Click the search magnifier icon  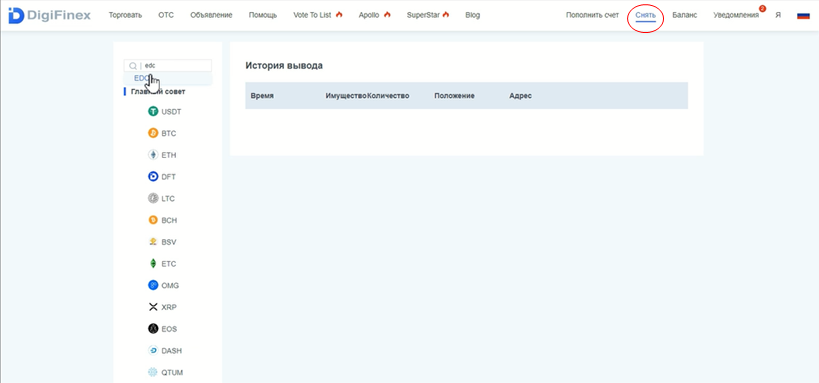click(133, 66)
